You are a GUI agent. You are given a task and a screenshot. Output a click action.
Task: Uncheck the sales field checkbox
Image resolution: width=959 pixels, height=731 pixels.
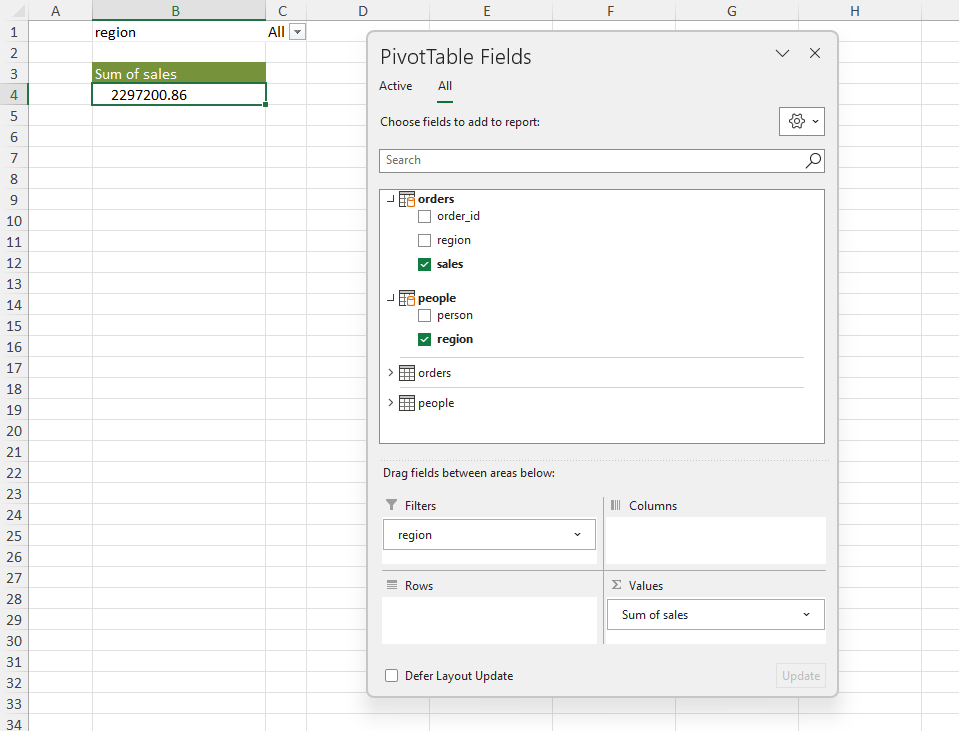[425, 264]
